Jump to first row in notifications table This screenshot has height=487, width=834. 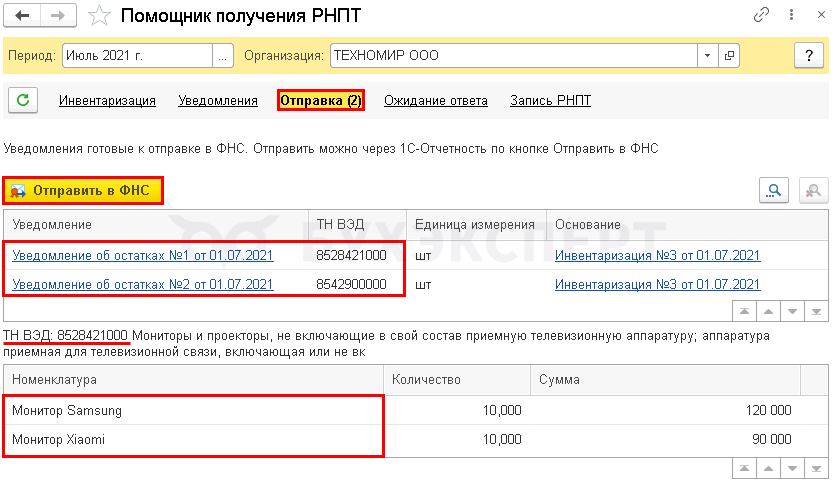pos(744,311)
